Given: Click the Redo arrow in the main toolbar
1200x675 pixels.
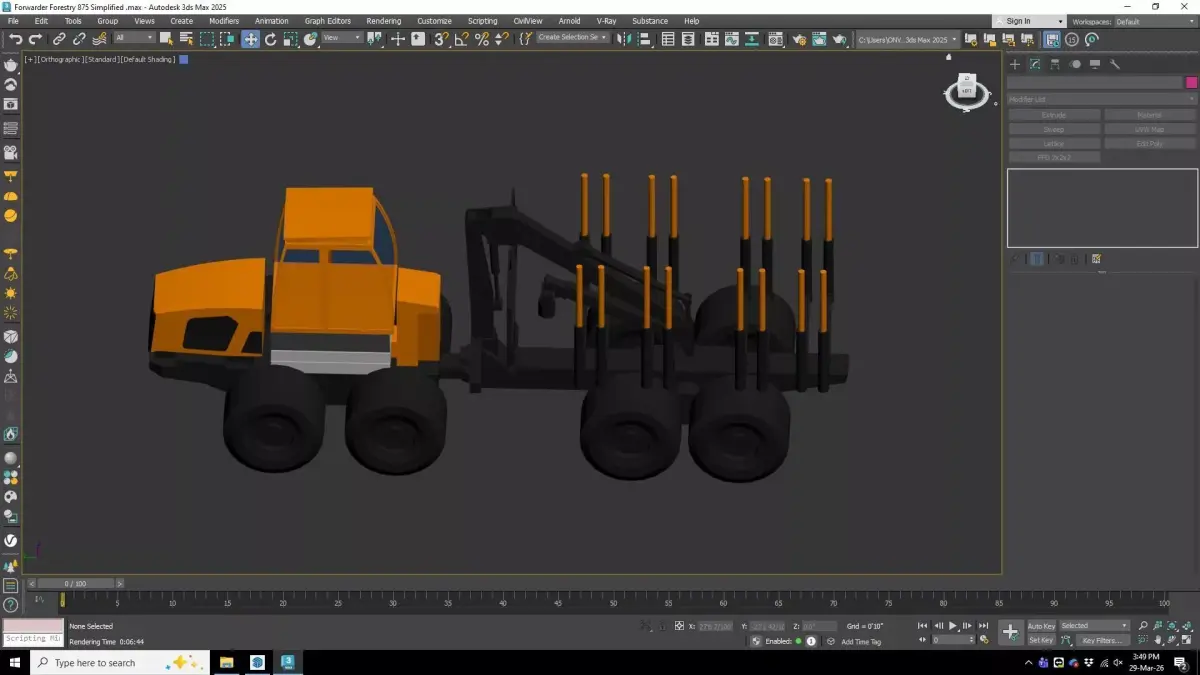Looking at the screenshot, I should coord(35,39).
